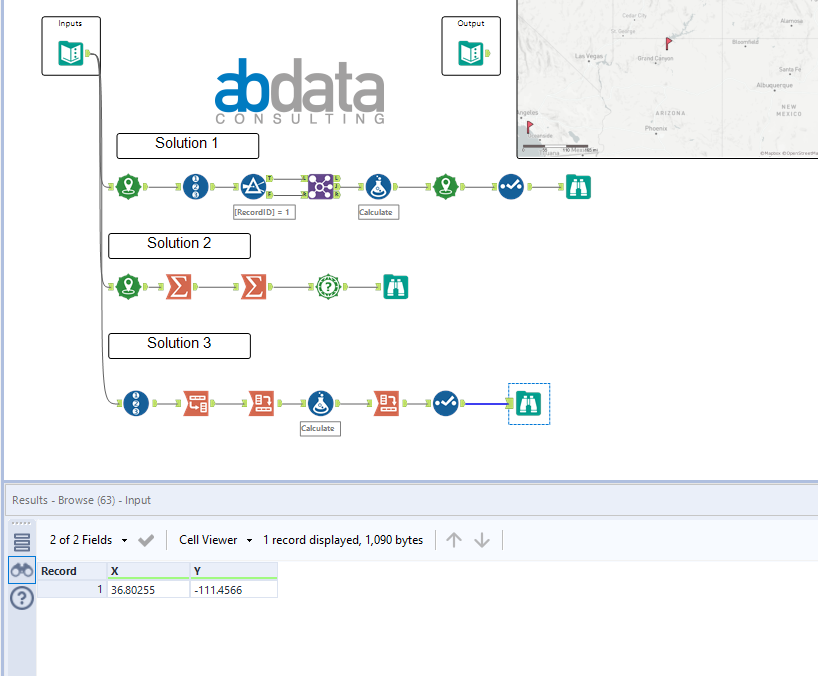Apply field selection with checkmark icon
The width and height of the screenshot is (818, 676).
pyautogui.click(x=146, y=540)
